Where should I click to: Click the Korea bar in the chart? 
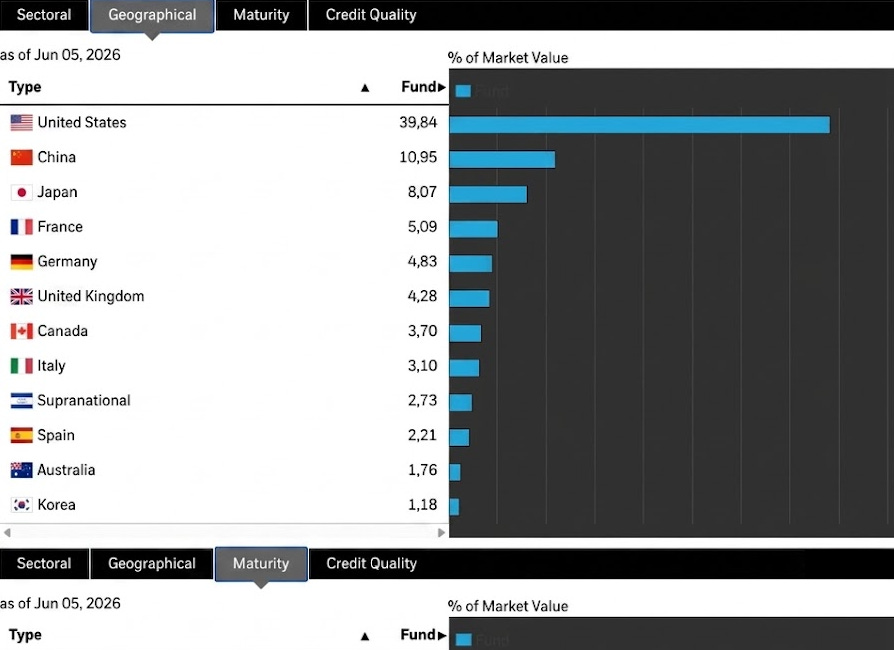pyautogui.click(x=454, y=507)
